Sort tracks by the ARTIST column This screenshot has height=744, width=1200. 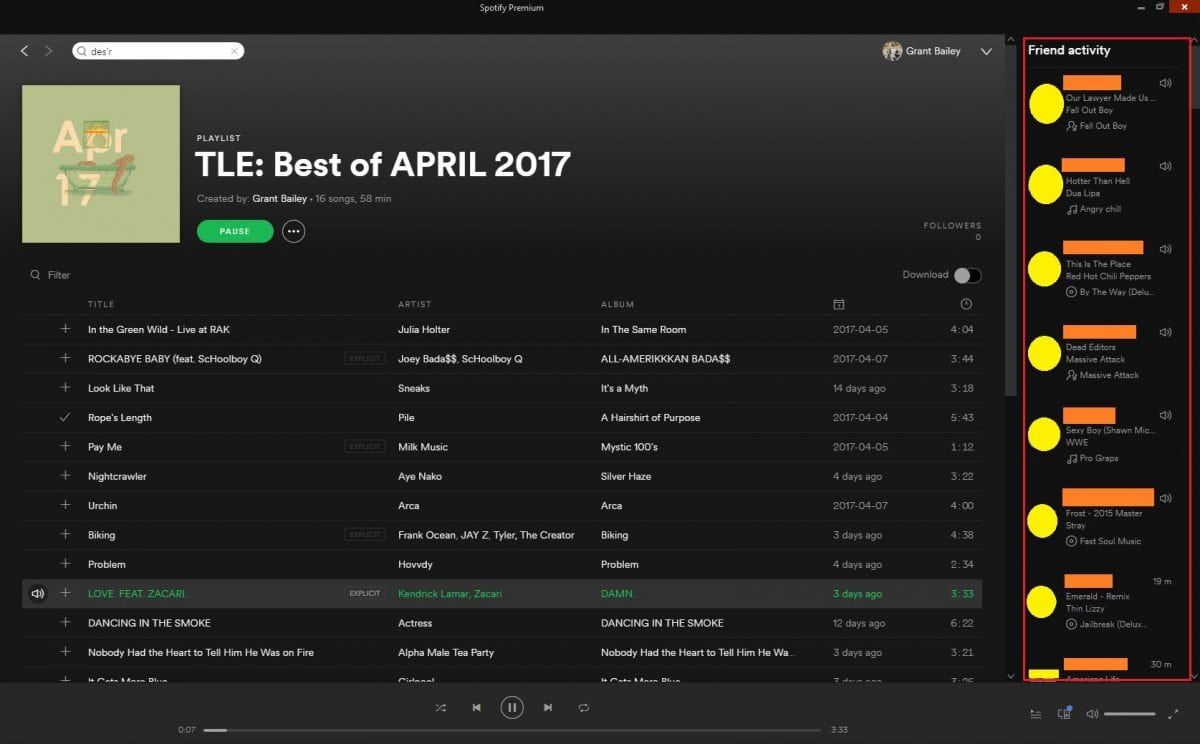(x=416, y=304)
